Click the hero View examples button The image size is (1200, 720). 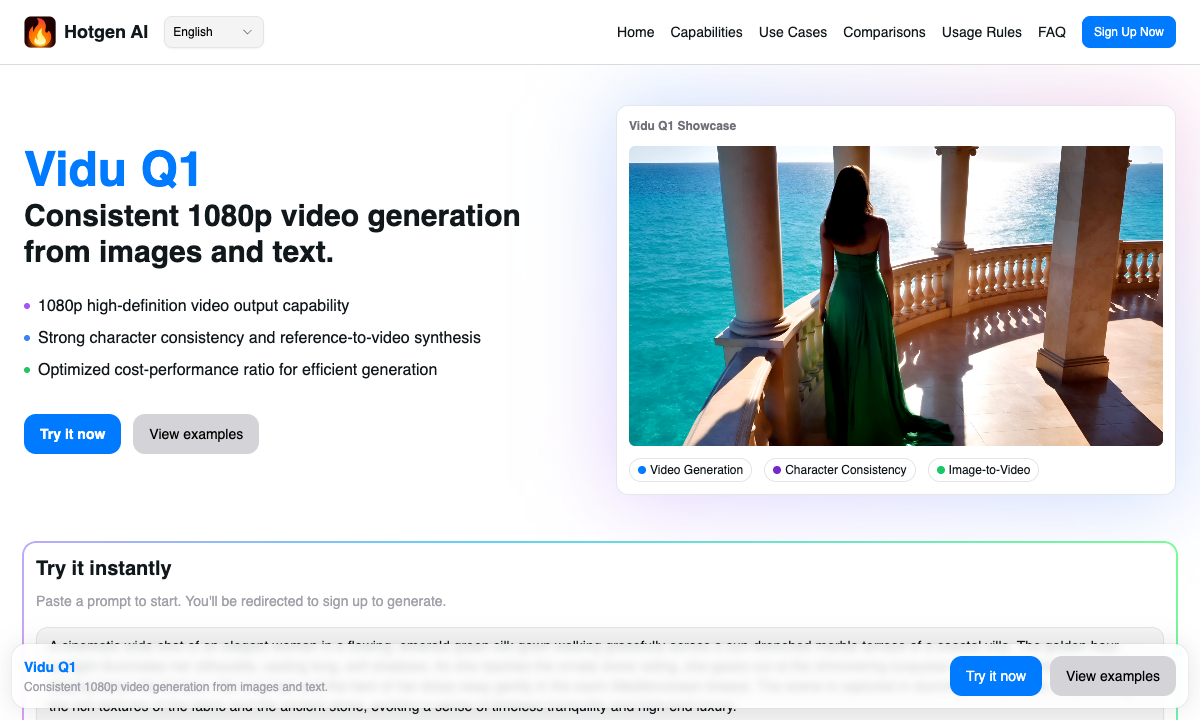pyautogui.click(x=196, y=434)
